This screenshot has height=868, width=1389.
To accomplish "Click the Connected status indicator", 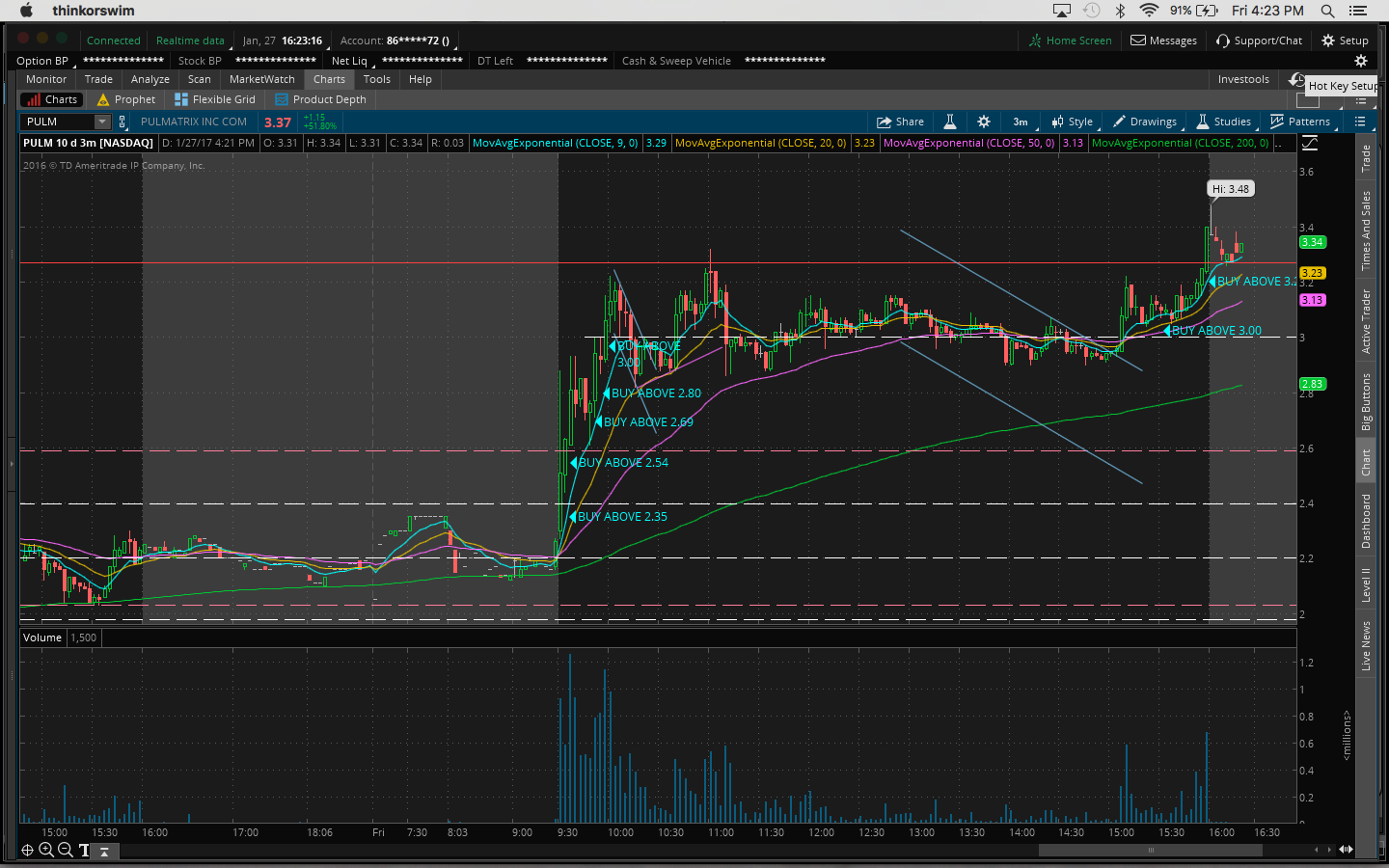I will click(114, 41).
